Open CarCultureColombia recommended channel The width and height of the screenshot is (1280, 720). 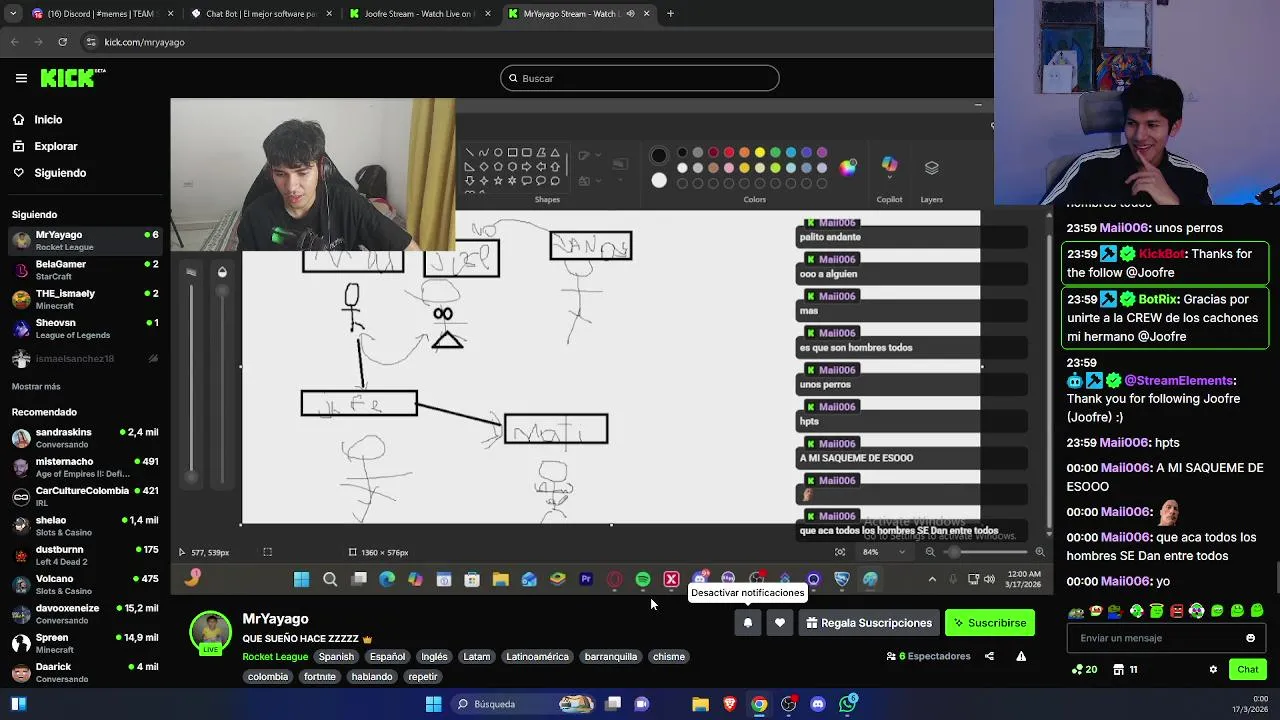[85, 497]
